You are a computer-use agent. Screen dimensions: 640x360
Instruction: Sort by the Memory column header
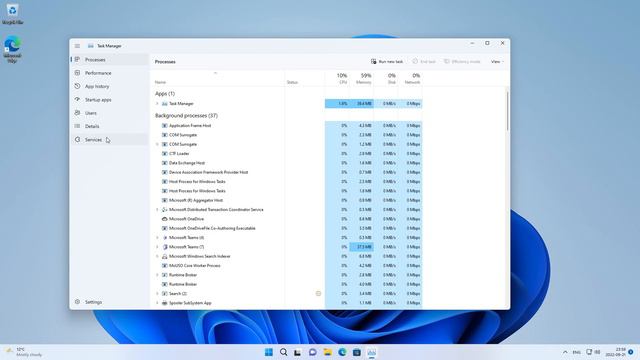[362, 79]
